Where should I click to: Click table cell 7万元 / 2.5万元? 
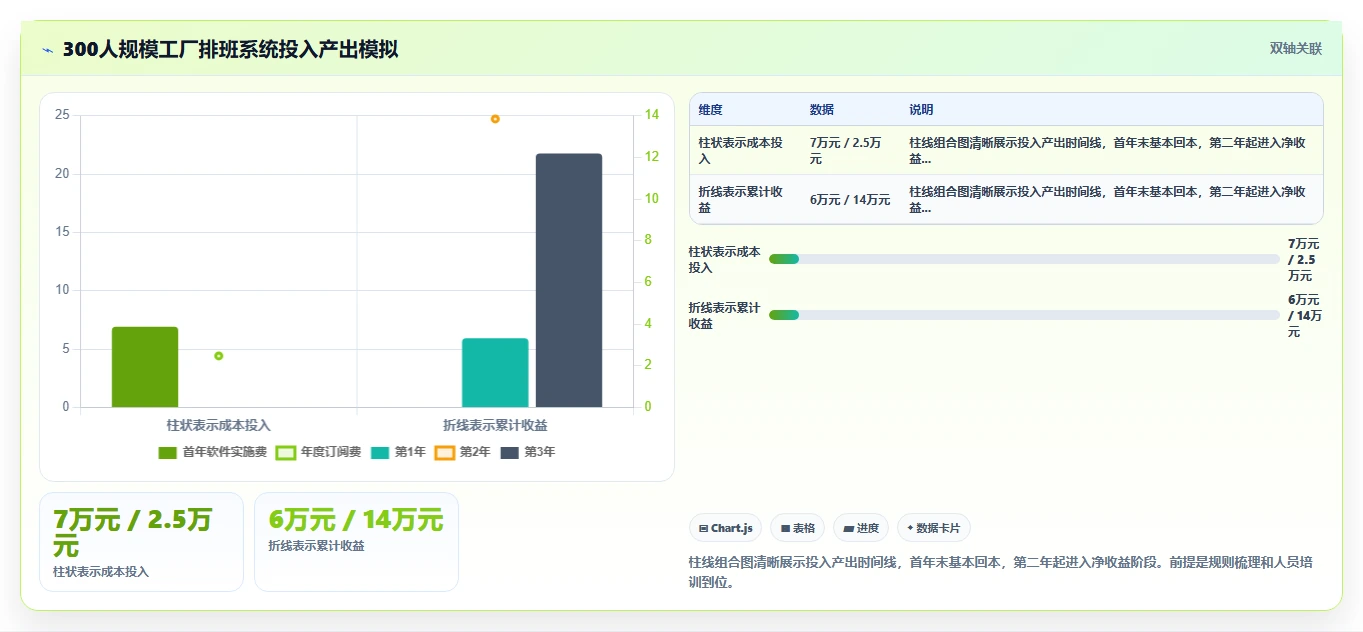coord(850,150)
